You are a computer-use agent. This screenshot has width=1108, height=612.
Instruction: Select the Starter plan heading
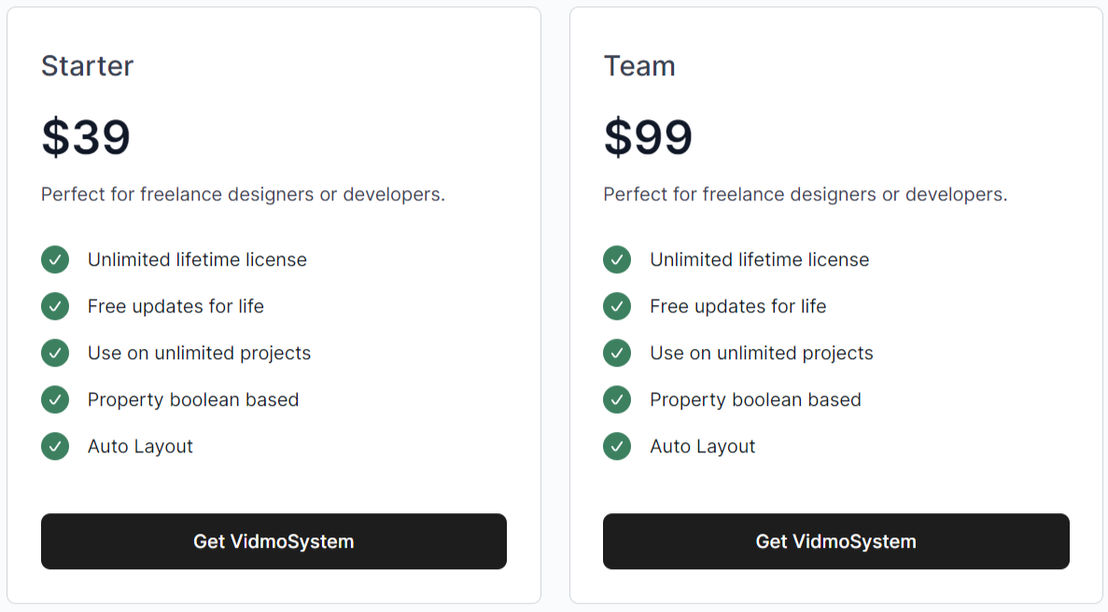pos(87,66)
